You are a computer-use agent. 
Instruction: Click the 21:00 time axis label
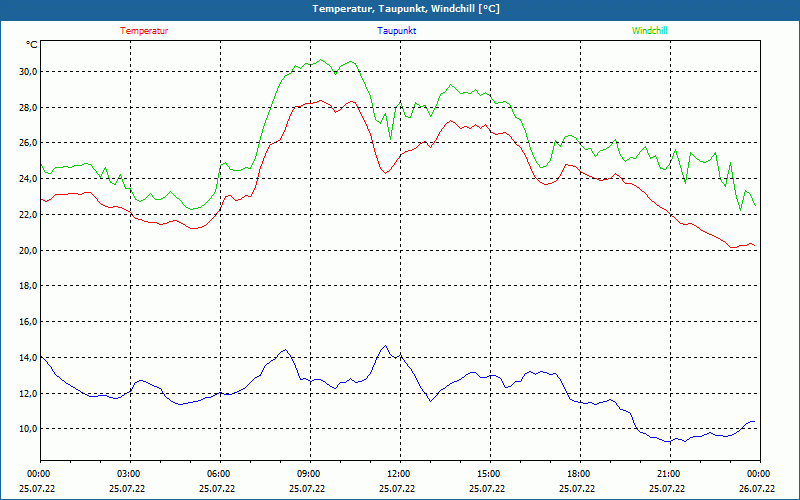tap(670, 474)
